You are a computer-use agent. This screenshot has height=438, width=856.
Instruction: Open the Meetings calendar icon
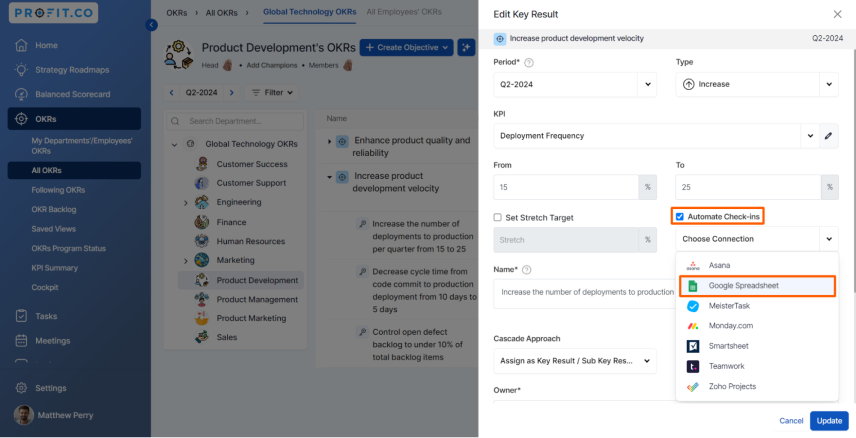point(21,341)
